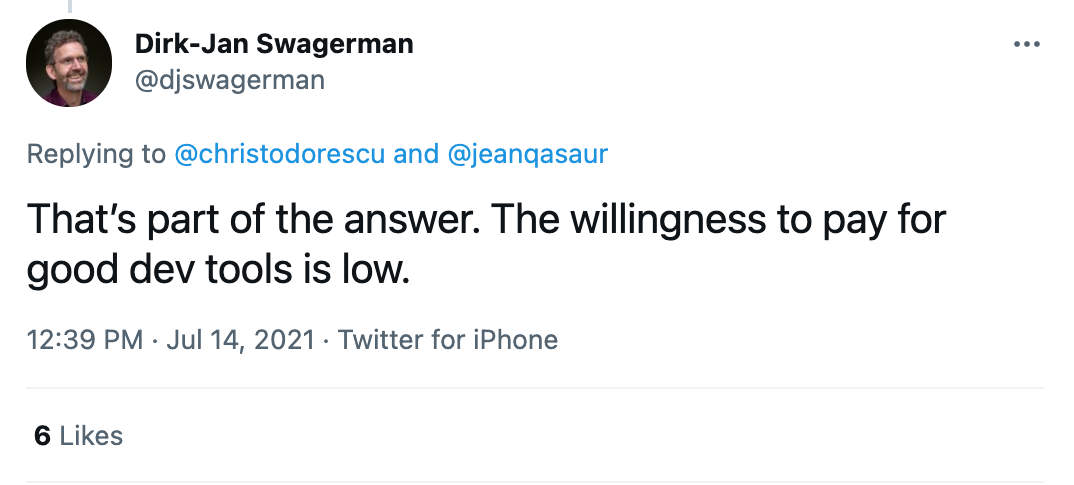Click the divider line above Likes
This screenshot has width=1074, height=485.
(x=535, y=388)
